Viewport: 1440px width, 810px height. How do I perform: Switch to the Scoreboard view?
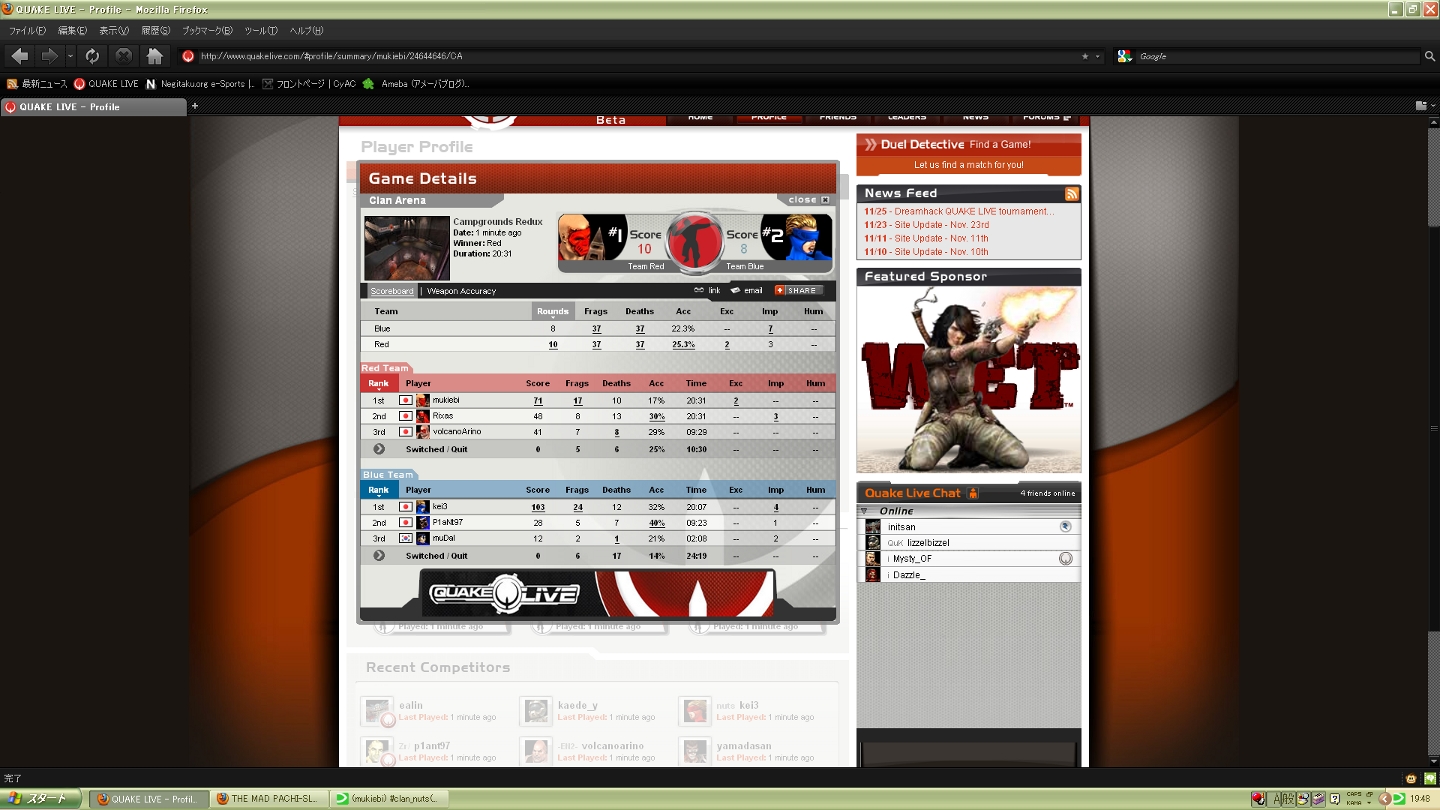391,291
